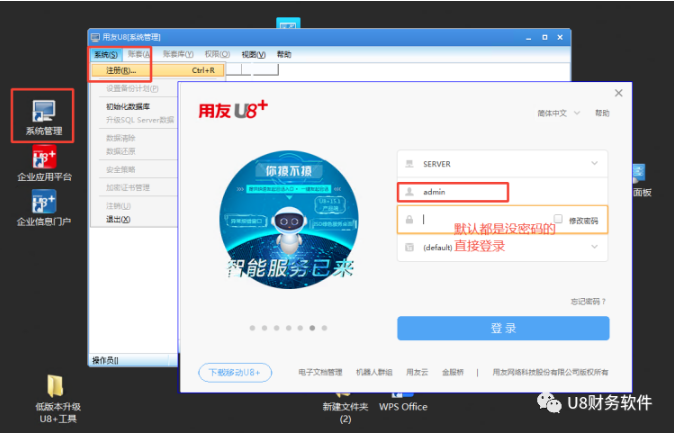Open the 视图(V) menu
This screenshot has height=434, width=674.
click(254, 55)
